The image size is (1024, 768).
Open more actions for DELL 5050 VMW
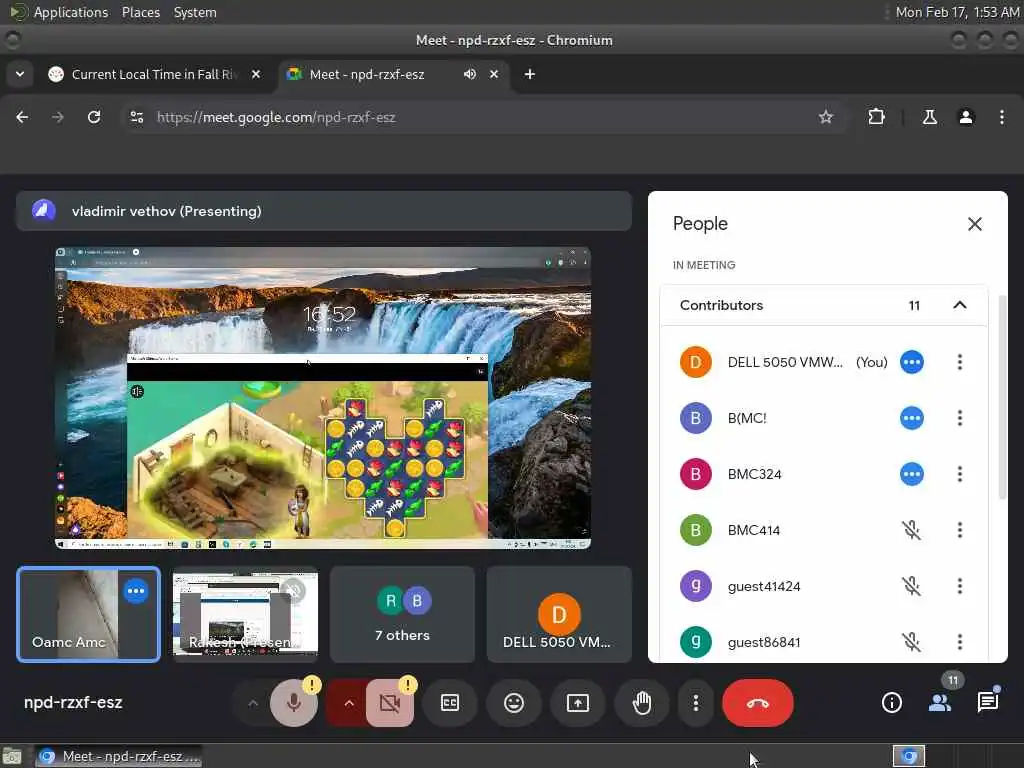pos(959,362)
